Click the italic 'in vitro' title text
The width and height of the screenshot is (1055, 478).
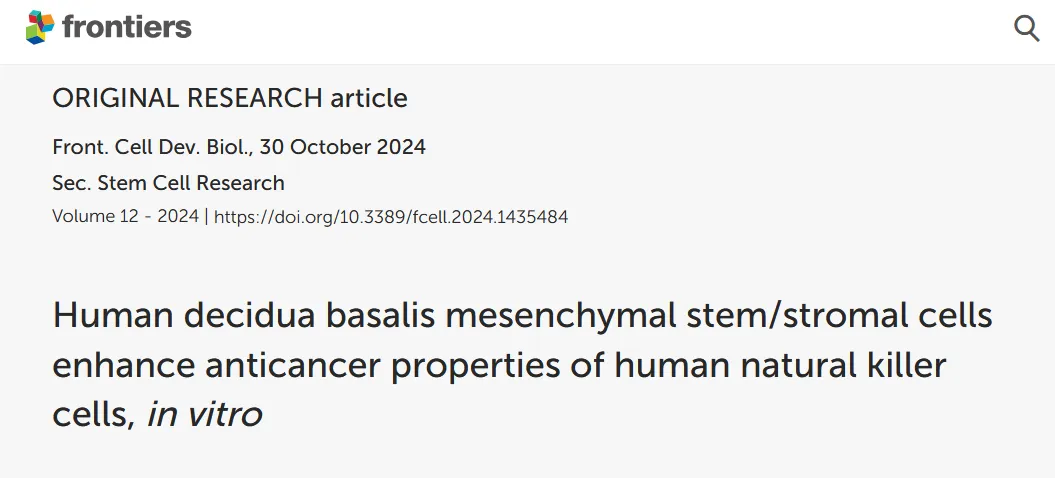click(205, 413)
